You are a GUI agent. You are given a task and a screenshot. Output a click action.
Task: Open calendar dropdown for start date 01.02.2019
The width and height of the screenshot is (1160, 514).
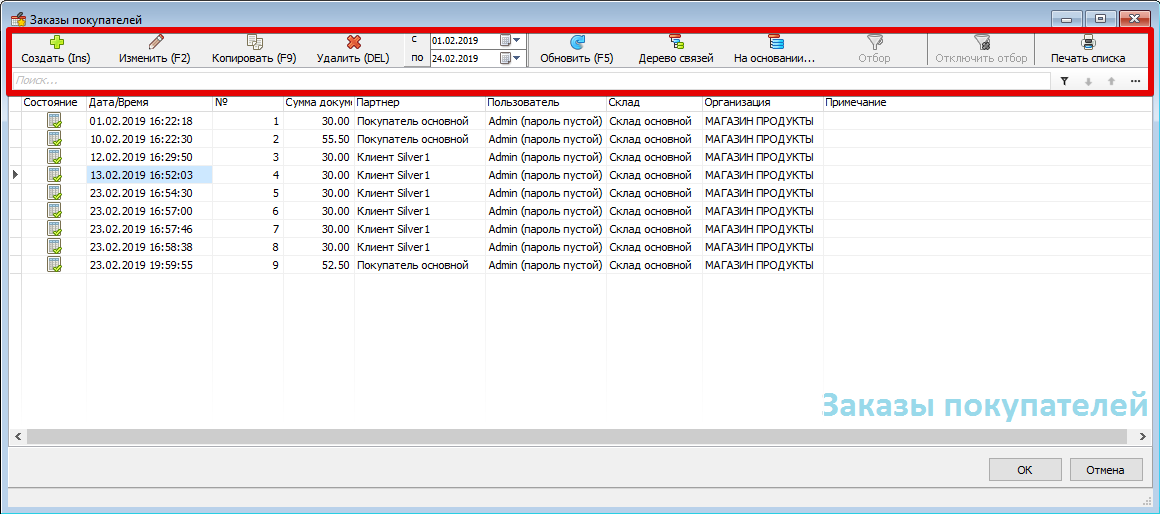point(510,40)
